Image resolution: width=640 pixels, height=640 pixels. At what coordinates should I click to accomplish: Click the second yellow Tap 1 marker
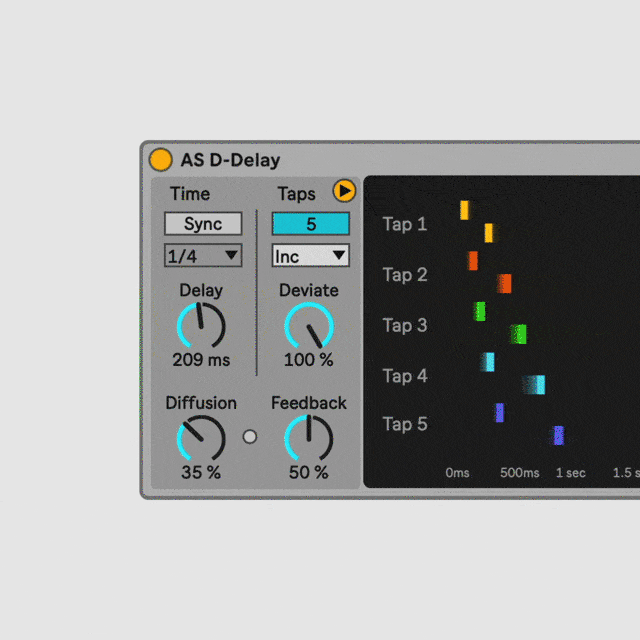coord(489,233)
